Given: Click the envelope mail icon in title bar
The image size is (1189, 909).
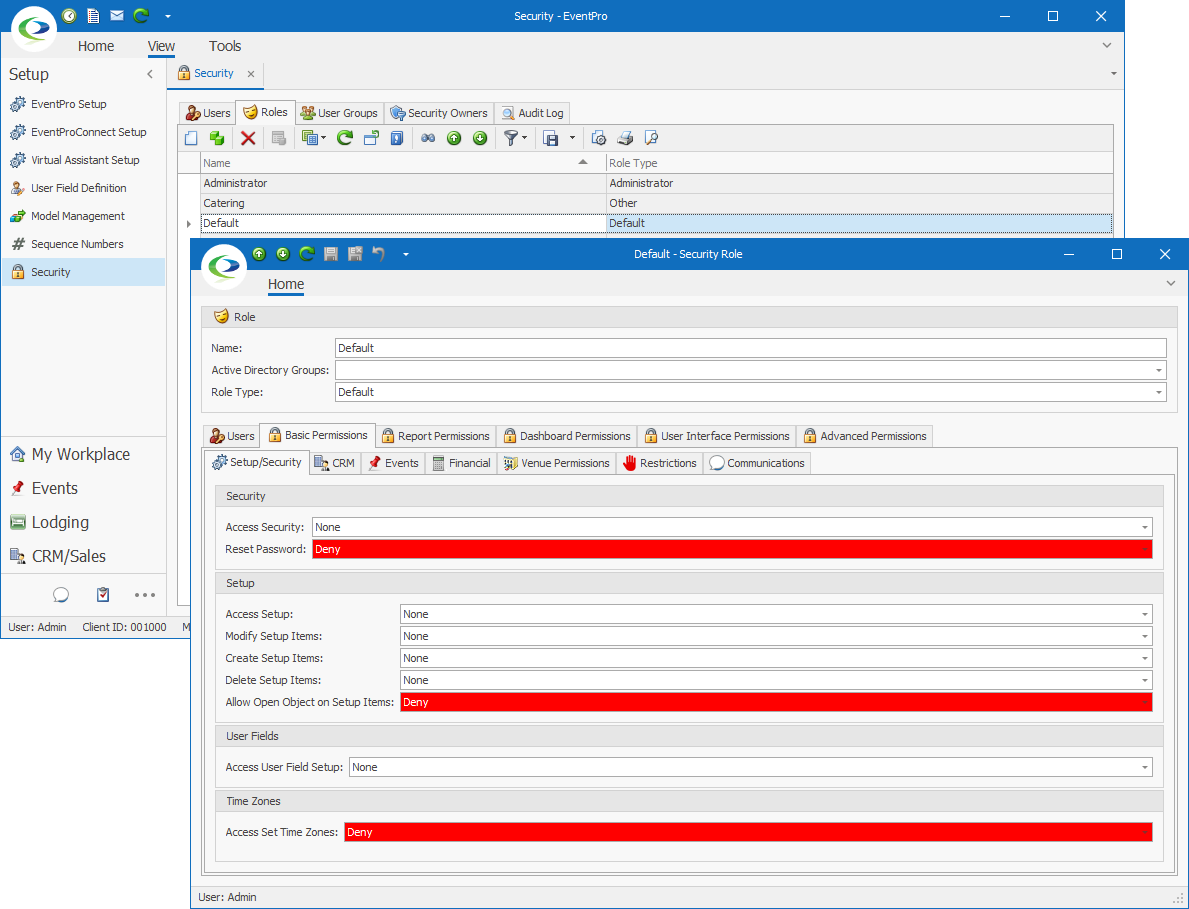Looking at the screenshot, I should tap(117, 15).
